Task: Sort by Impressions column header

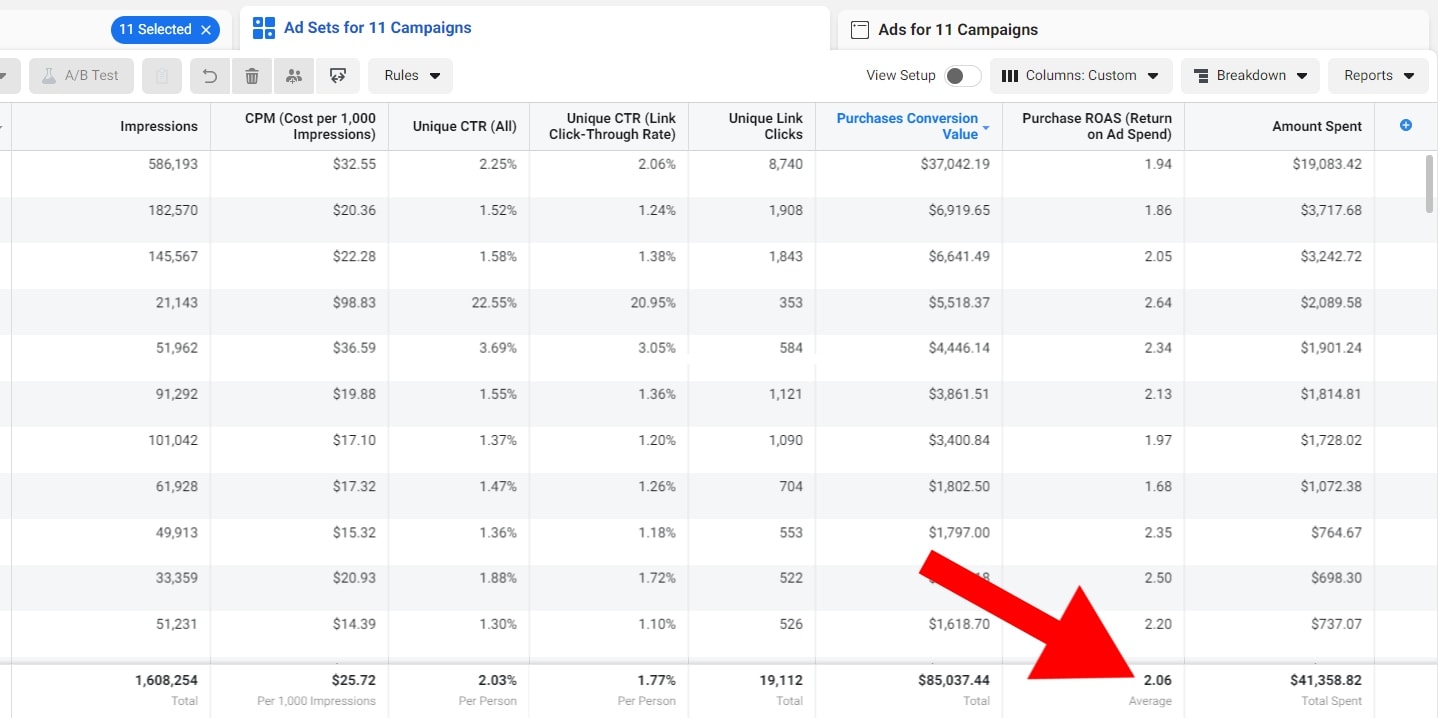Action: click(x=158, y=126)
